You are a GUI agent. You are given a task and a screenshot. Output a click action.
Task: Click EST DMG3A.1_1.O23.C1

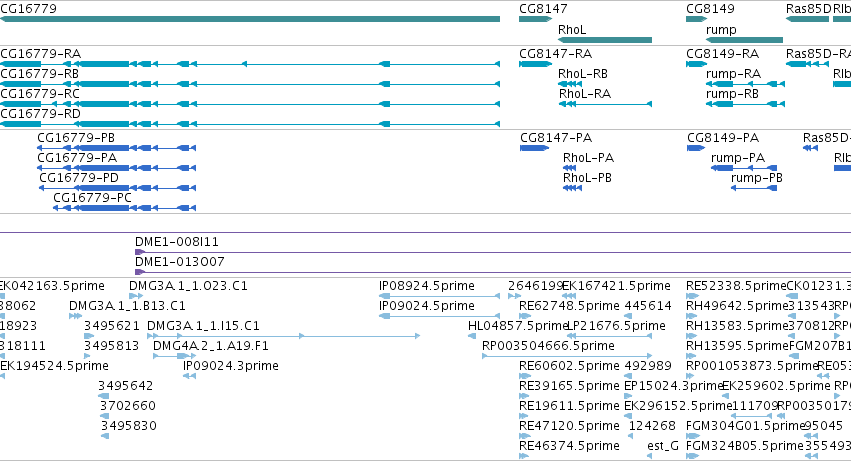pos(136,296)
